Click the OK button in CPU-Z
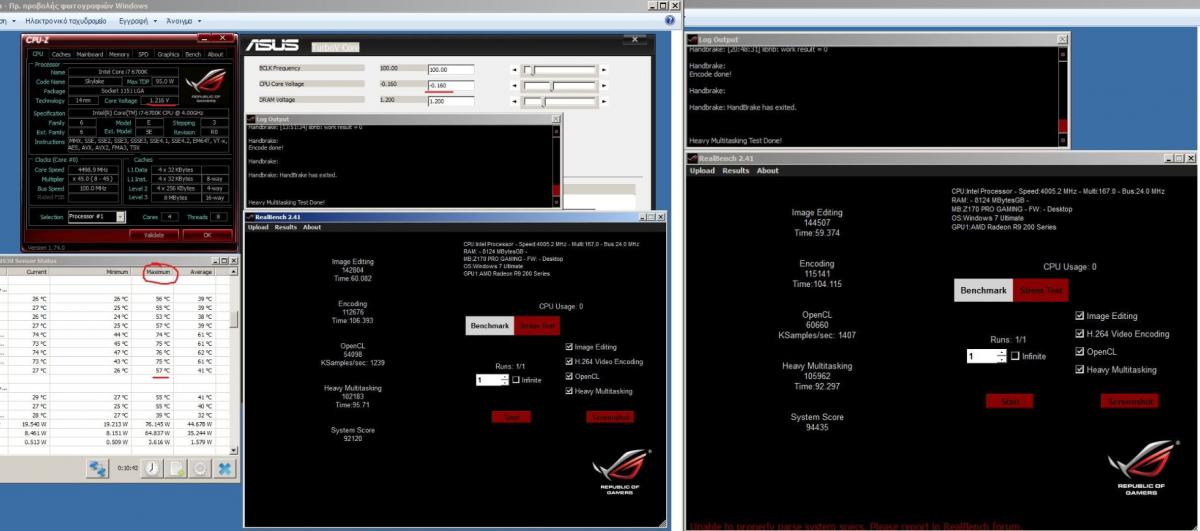 pyautogui.click(x=207, y=235)
